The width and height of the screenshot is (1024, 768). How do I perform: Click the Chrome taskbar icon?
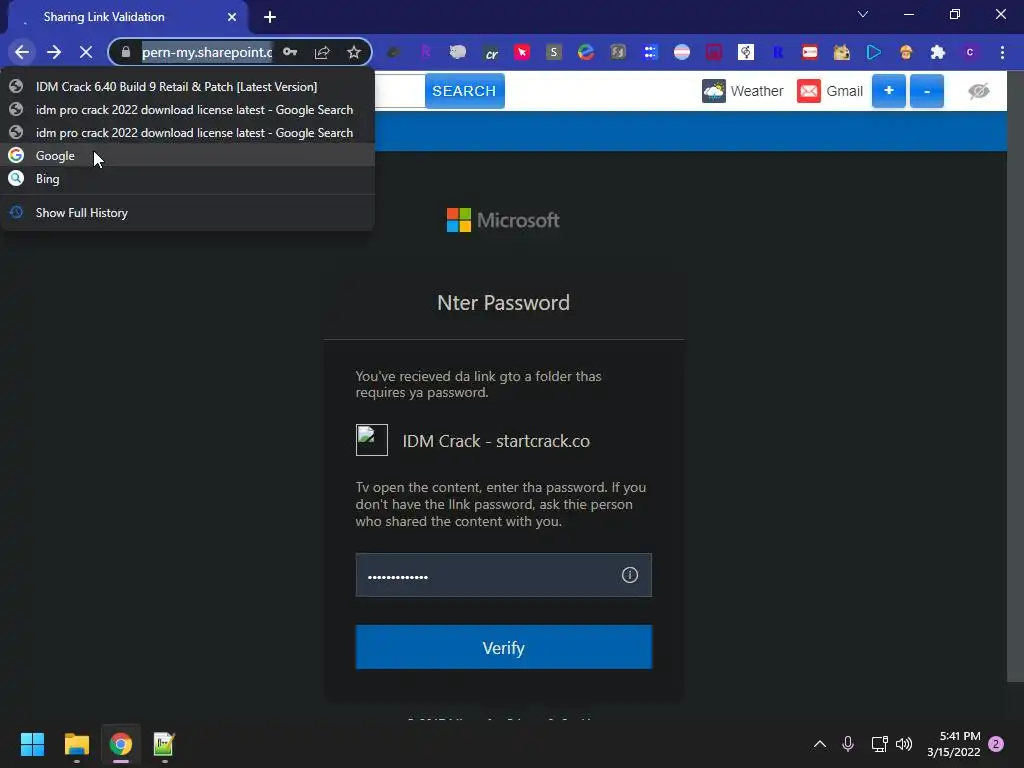click(x=120, y=744)
